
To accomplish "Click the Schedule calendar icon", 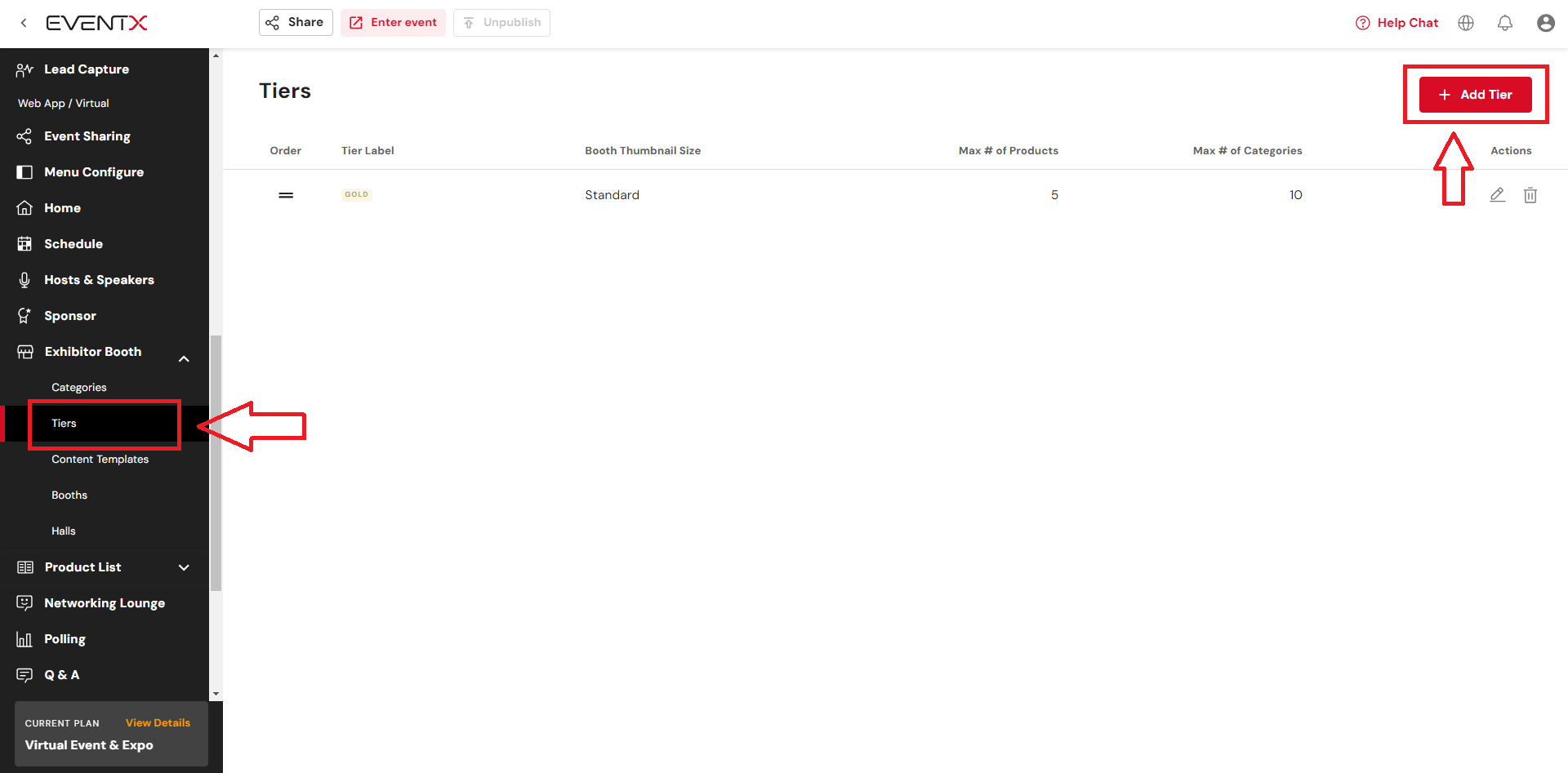I will coord(24,244).
